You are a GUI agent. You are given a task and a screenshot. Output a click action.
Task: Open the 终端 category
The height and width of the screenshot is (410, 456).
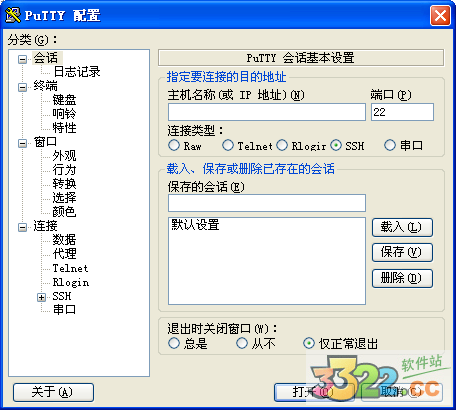tap(46, 86)
